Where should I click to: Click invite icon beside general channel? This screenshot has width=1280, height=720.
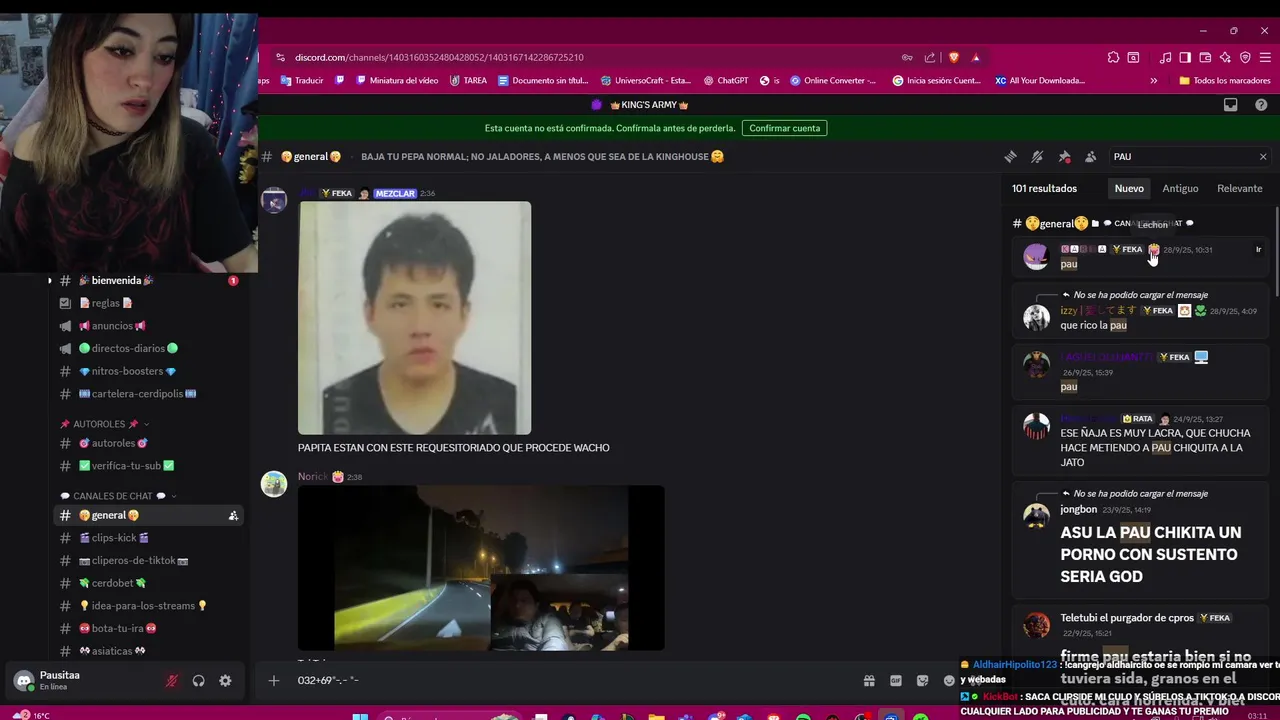233,516
